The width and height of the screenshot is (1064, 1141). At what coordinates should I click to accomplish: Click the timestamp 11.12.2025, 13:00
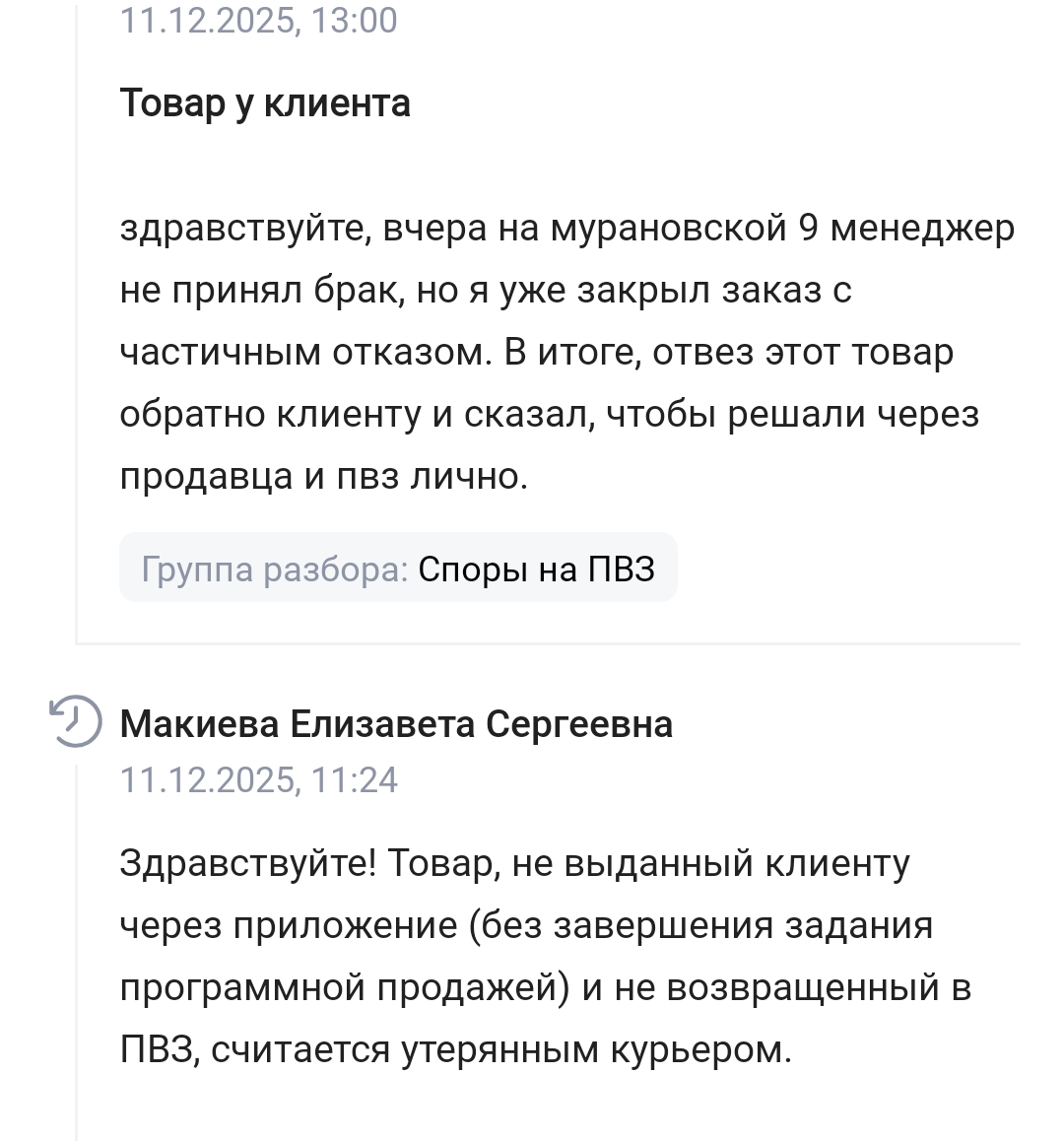click(x=258, y=20)
